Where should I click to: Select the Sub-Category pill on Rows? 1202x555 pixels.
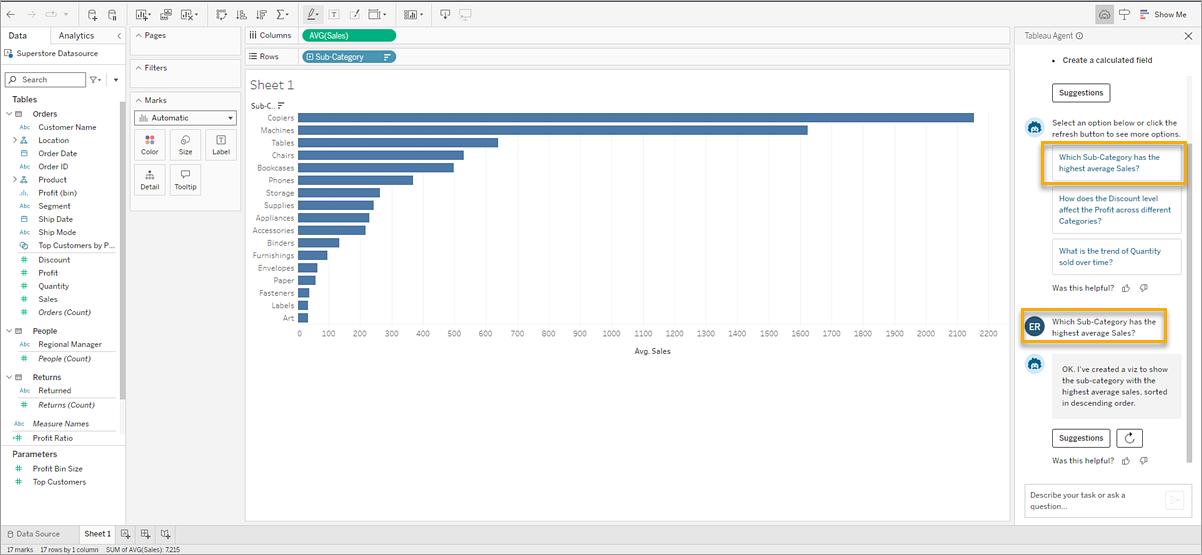pyautogui.click(x=349, y=57)
